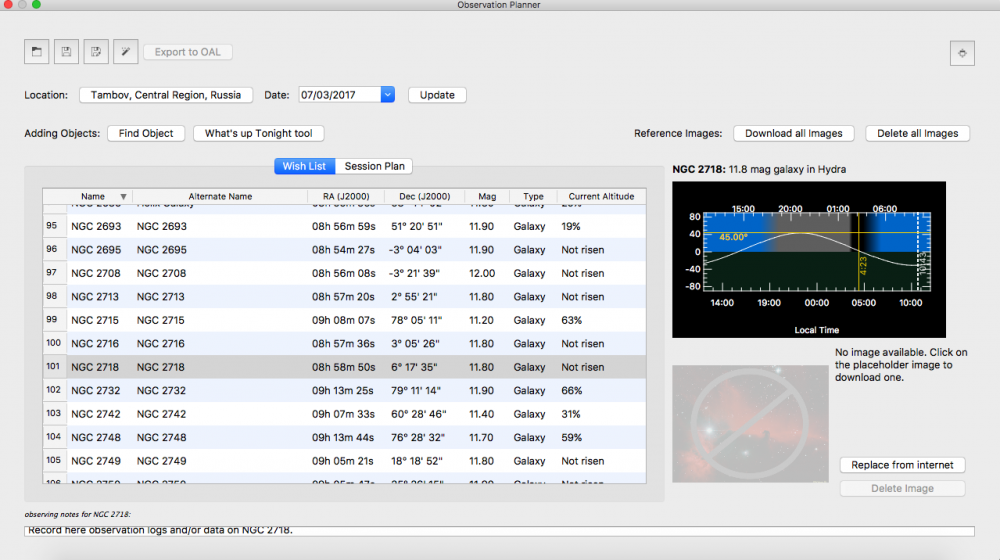Click the greyed Delete Image button
Viewport: 1000px width, 560px height.
[902, 489]
